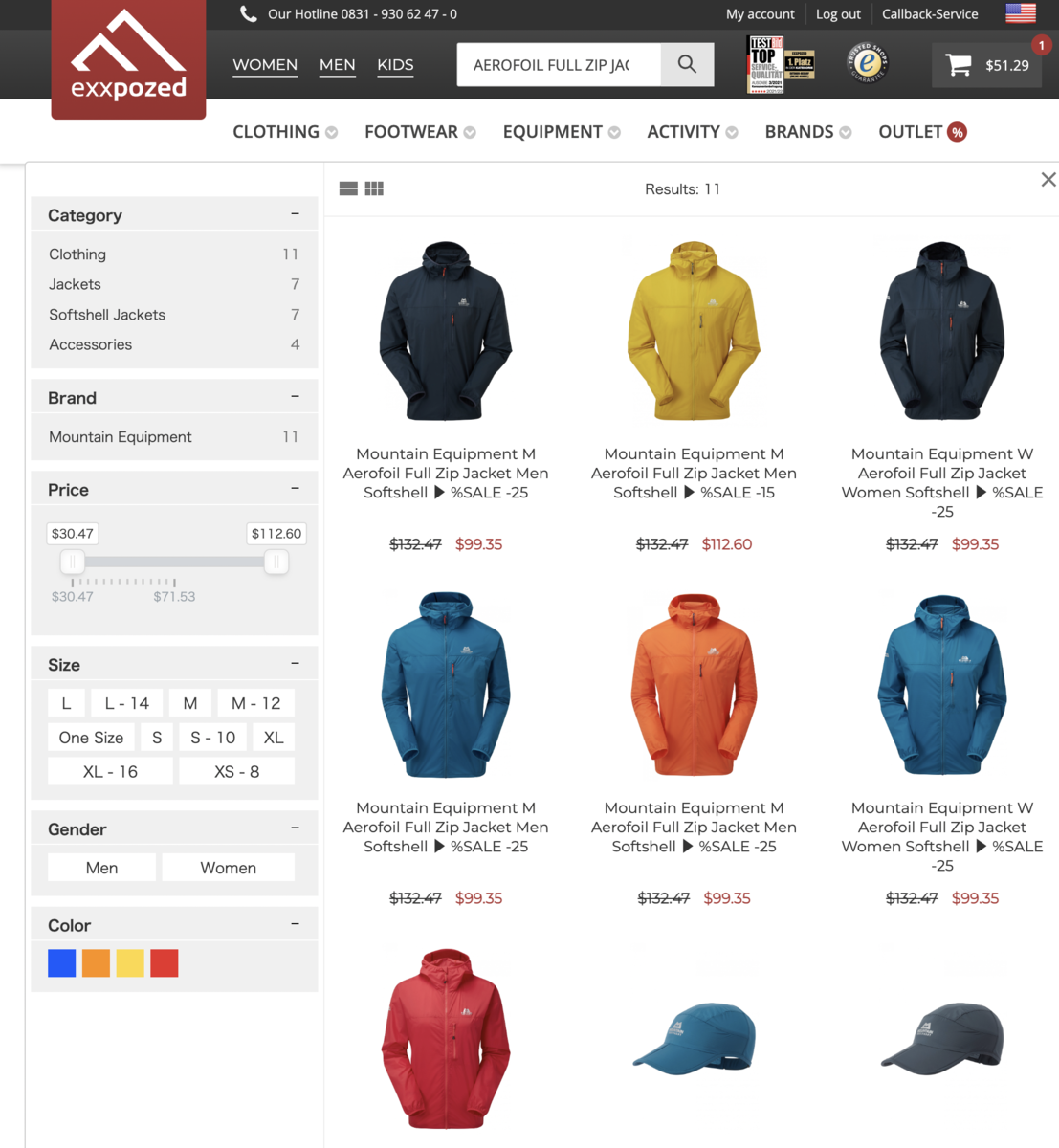
Task: Click the exxpozed logo
Action: point(128,58)
